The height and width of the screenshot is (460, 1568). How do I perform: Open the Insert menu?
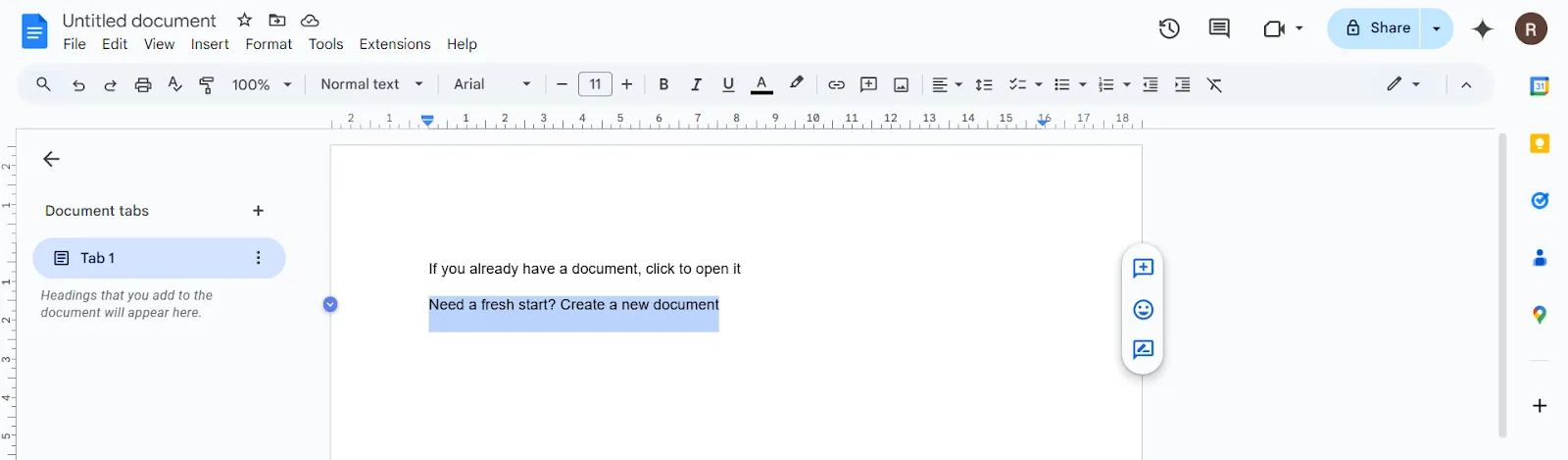click(x=210, y=44)
